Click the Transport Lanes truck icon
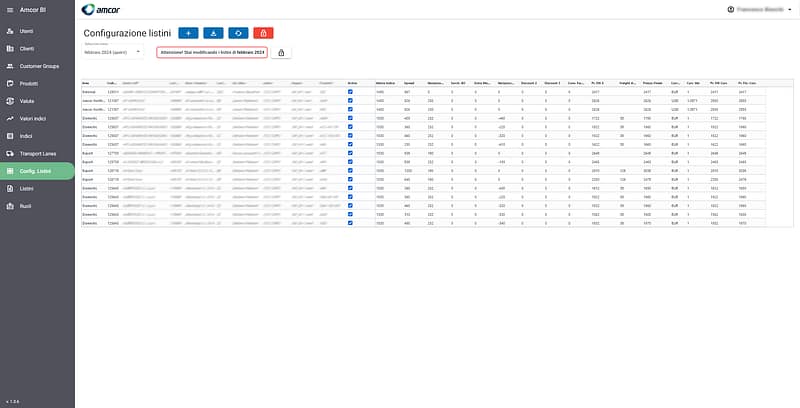This screenshot has height=408, width=800. coord(9,153)
